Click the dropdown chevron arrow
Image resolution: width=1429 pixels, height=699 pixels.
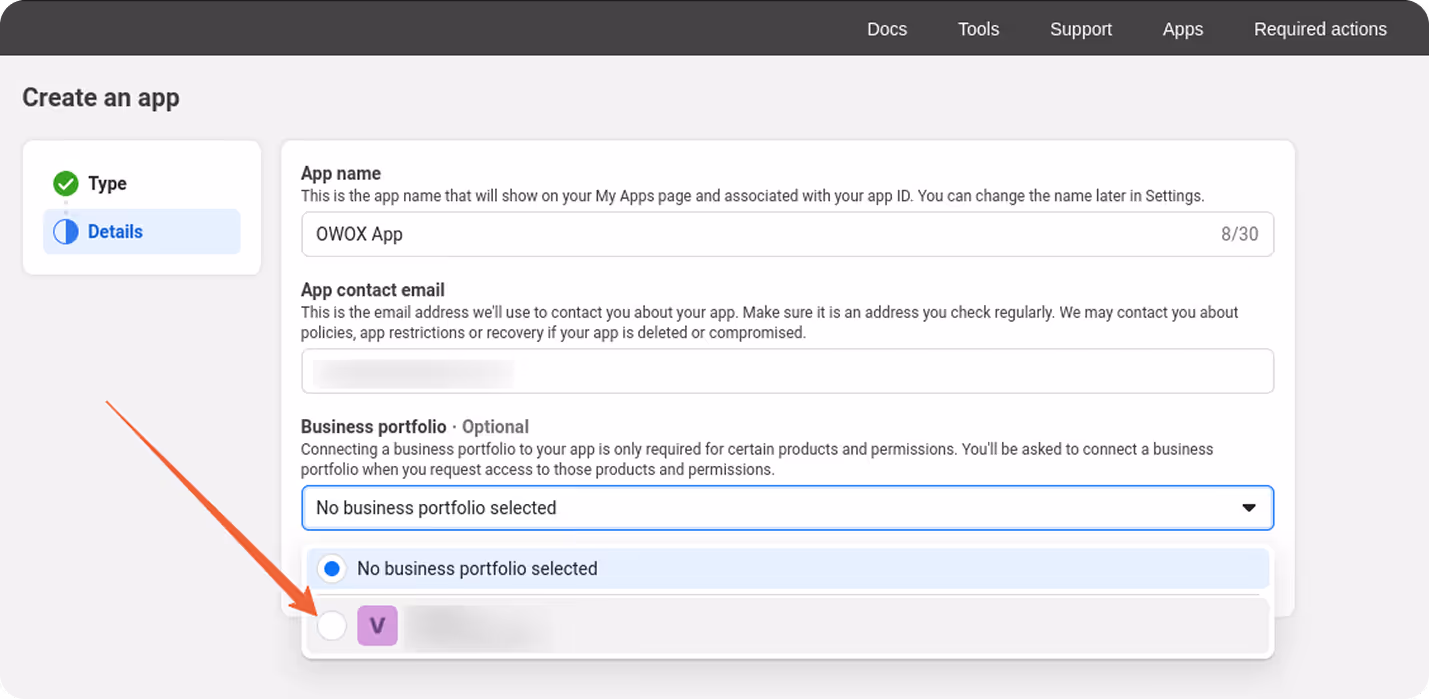(1248, 508)
